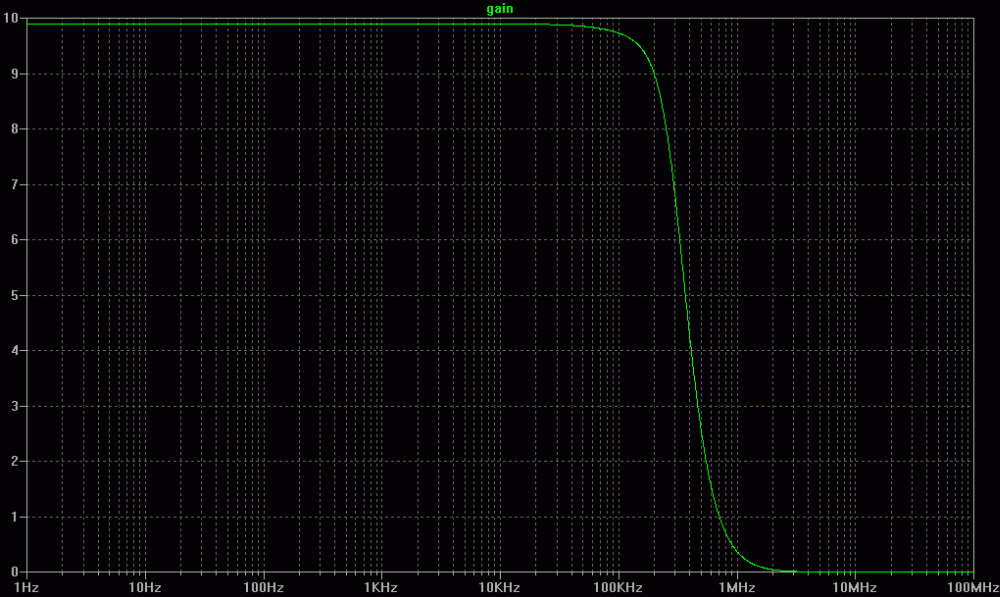This screenshot has width=1000, height=597.
Task: Click the gain curve where it crosses 5
Action: [686, 295]
